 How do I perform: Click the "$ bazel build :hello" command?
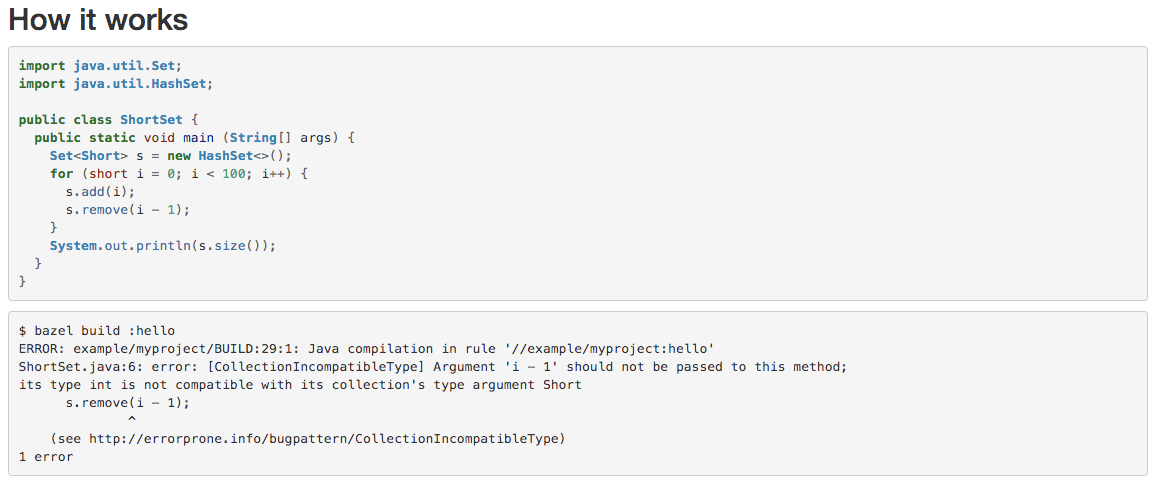pos(97,330)
